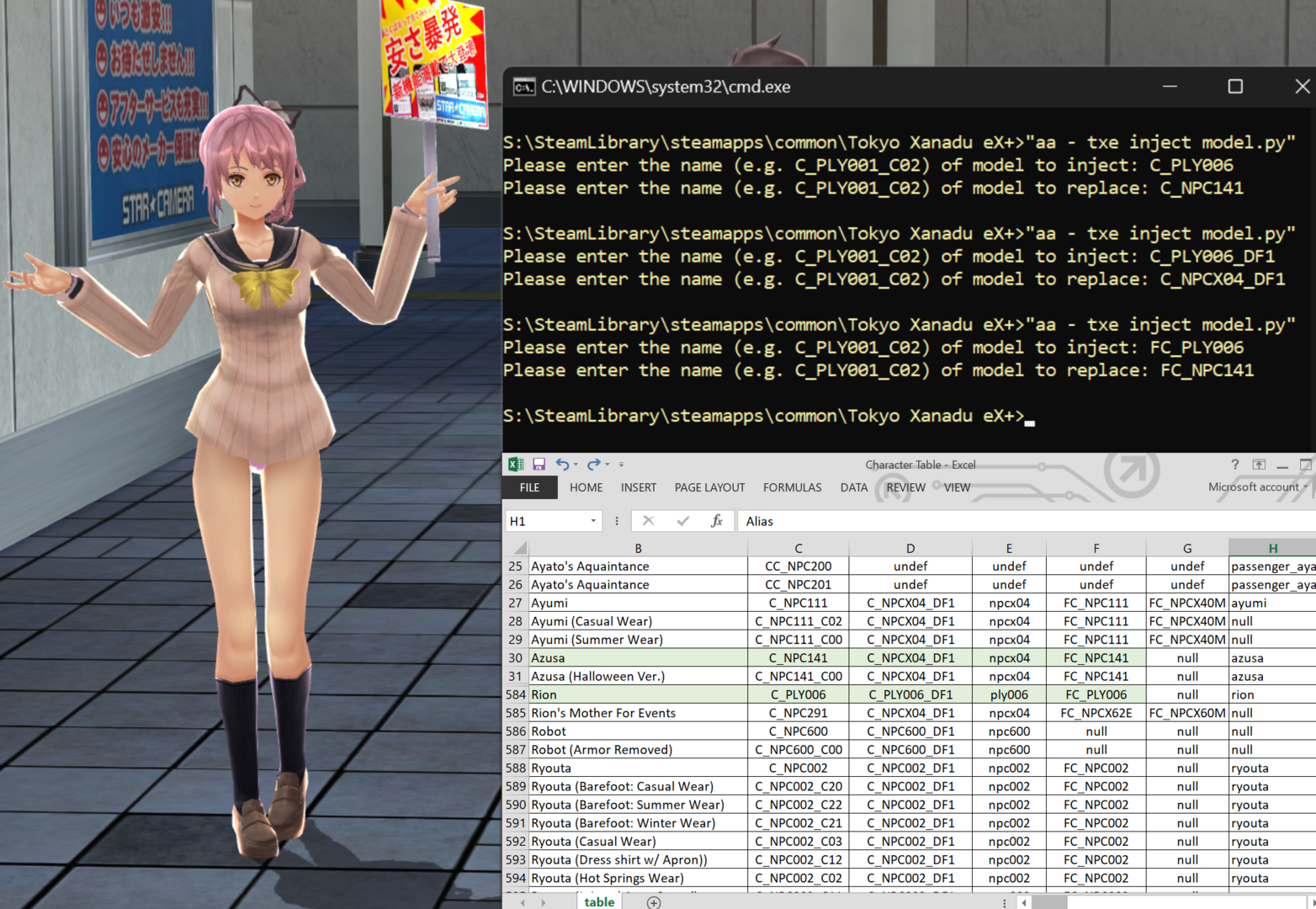Click cell 'Ryouta (Hot Springs Wear)'
This screenshot has width=1316, height=909.
638,878
